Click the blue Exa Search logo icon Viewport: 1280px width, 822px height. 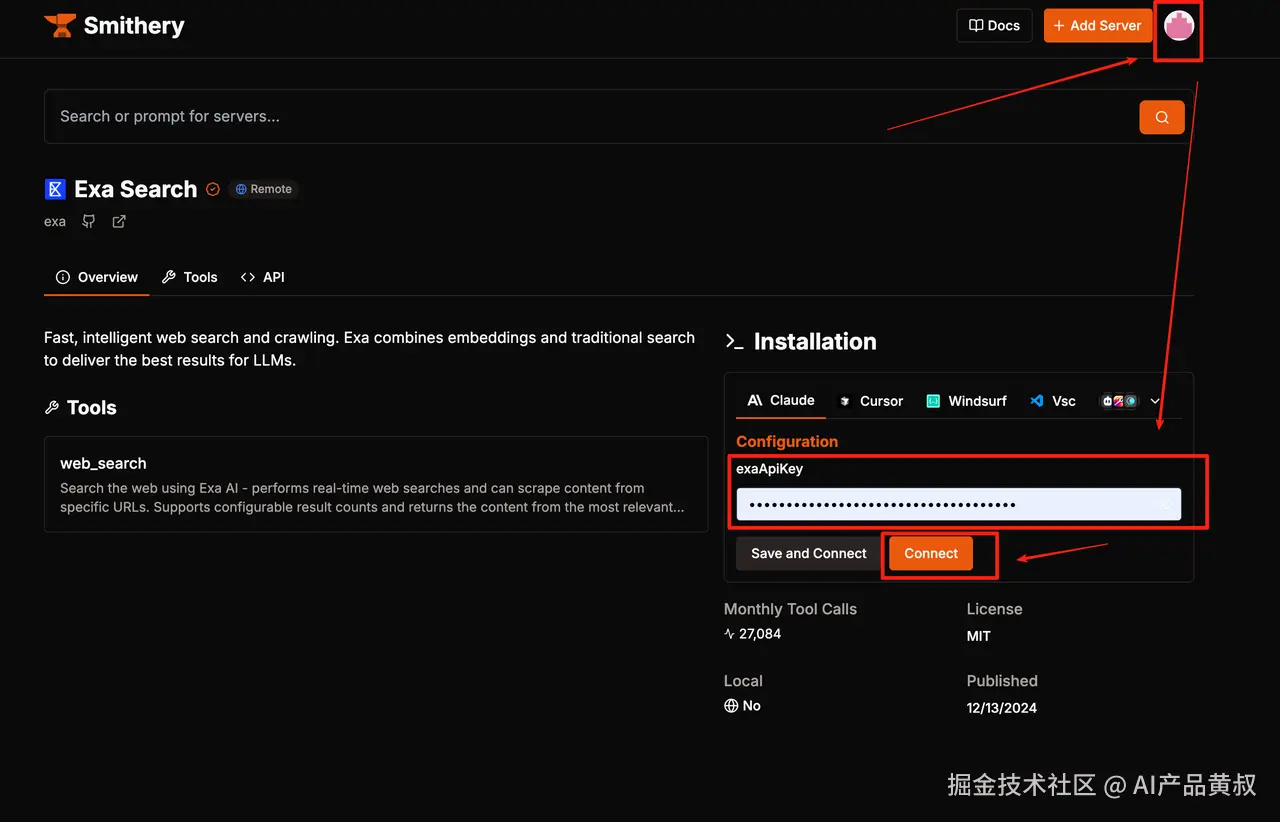click(55, 189)
